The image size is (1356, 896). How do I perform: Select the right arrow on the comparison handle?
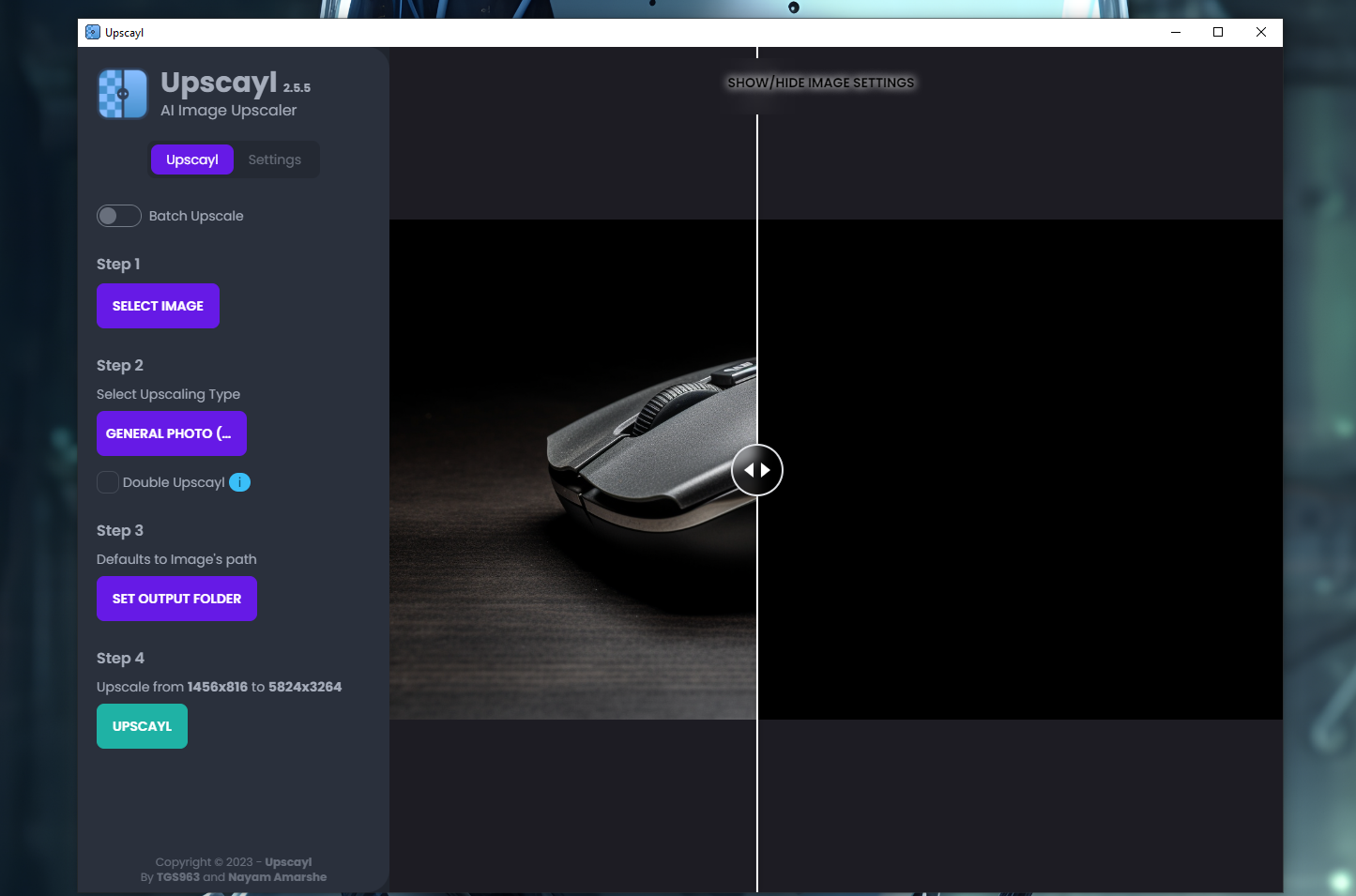(767, 470)
